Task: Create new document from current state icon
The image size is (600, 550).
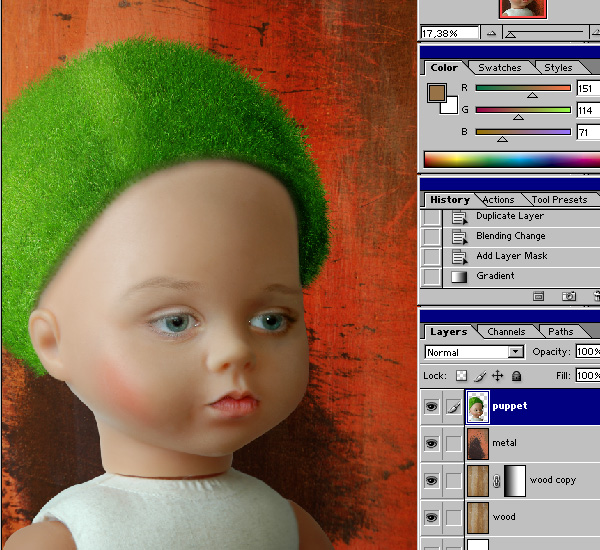Action: [x=538, y=296]
